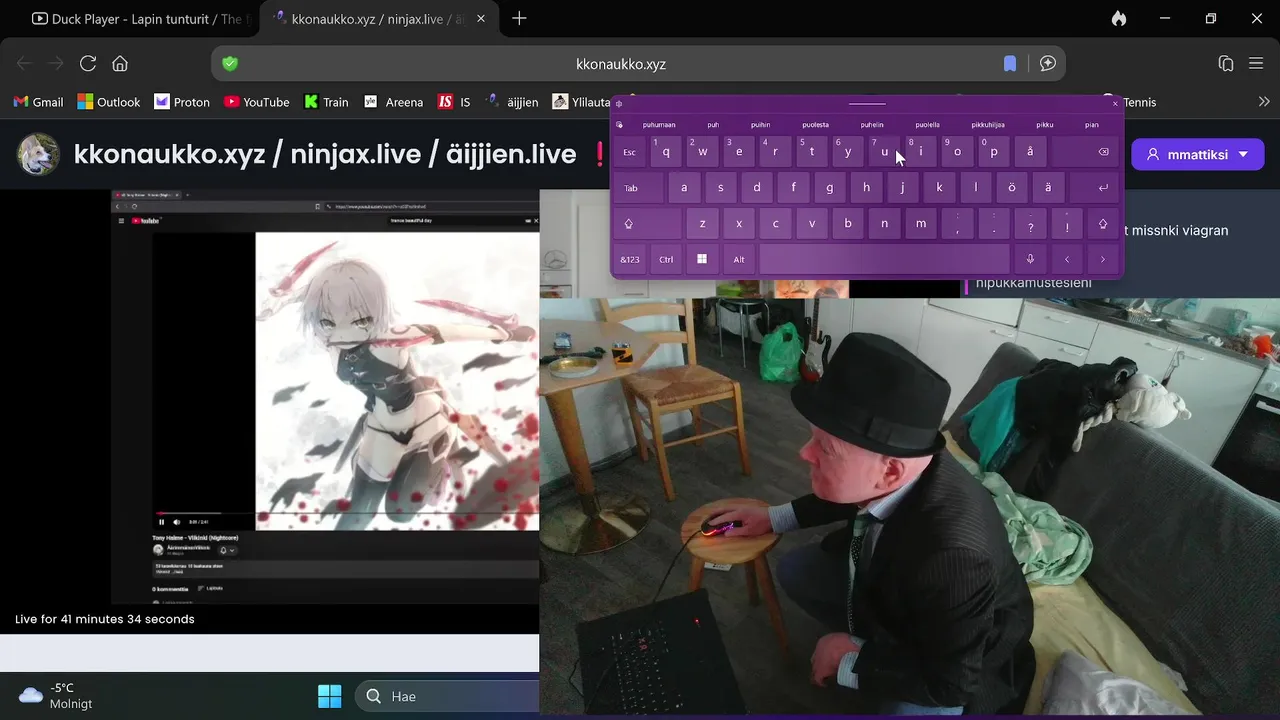Open the browser hamburger menu
The height and width of the screenshot is (720, 1280).
click(x=1257, y=64)
